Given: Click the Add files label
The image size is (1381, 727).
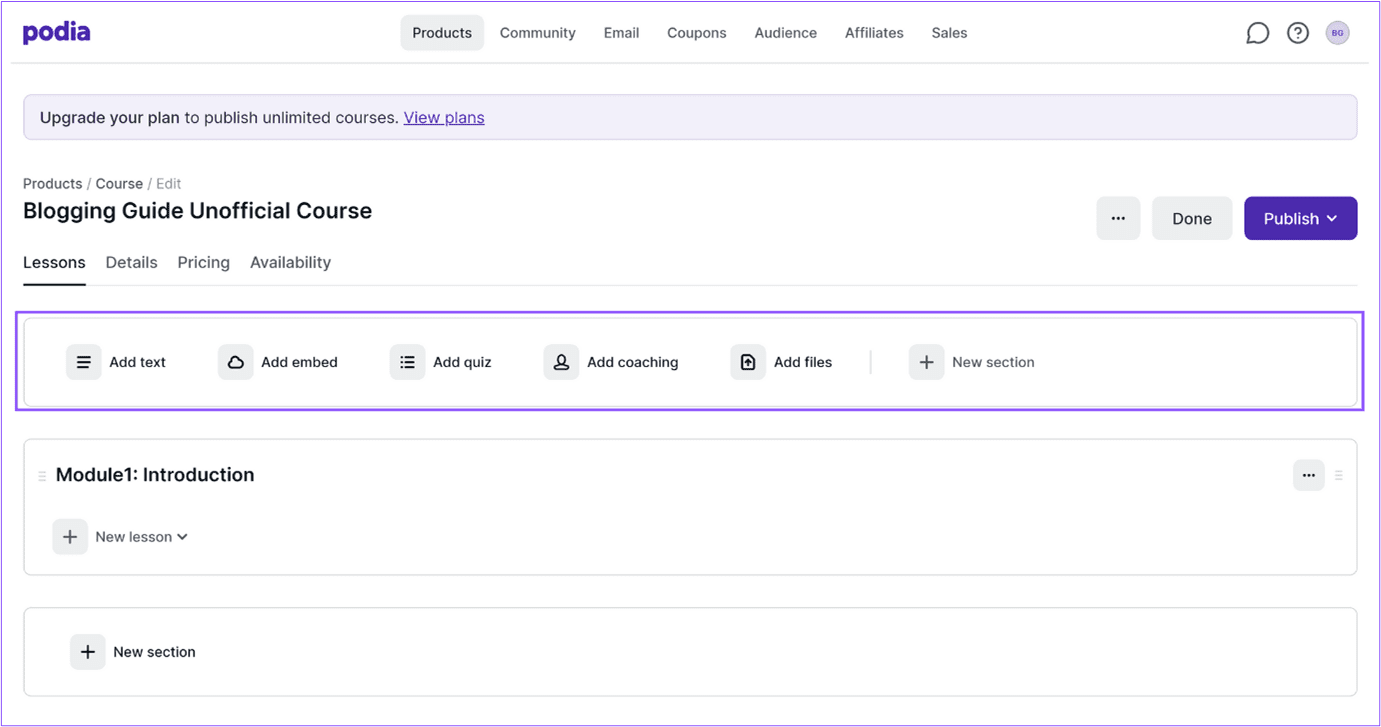Looking at the screenshot, I should [x=803, y=362].
